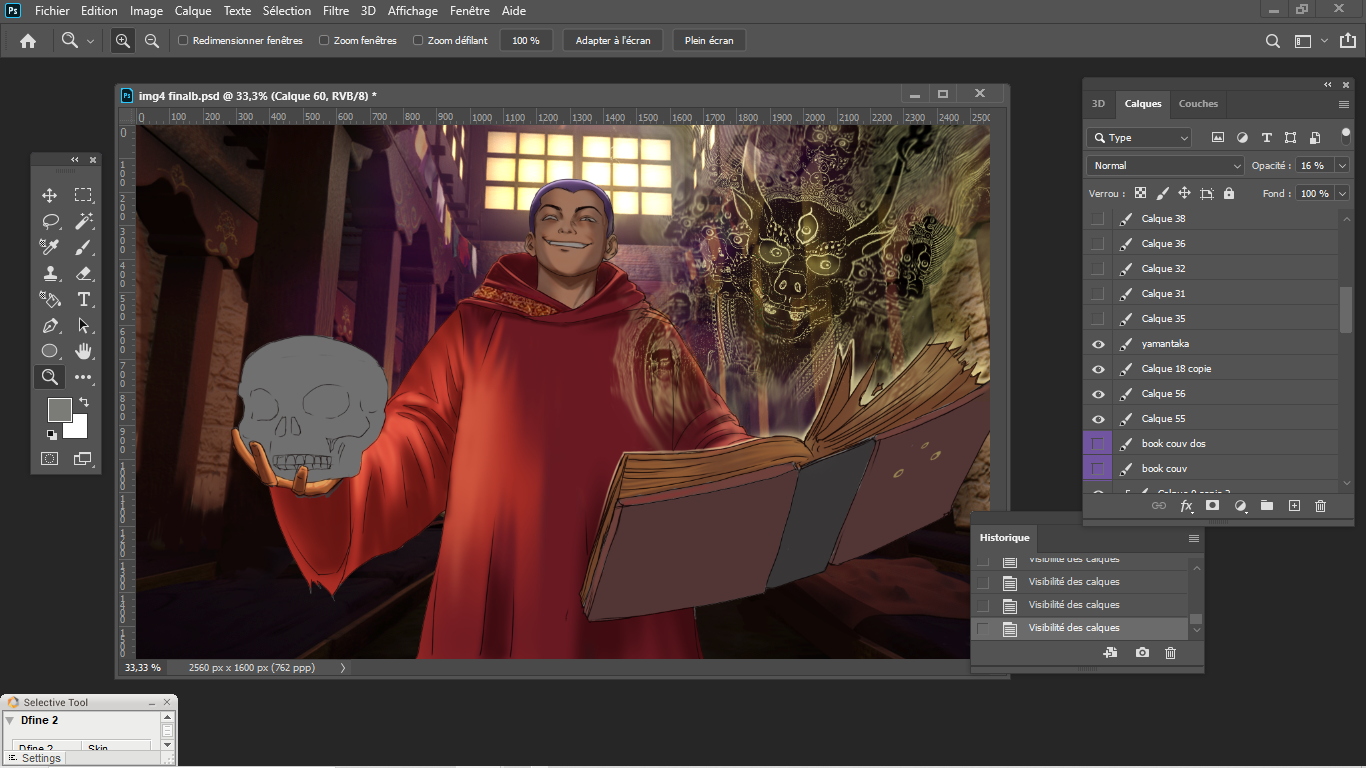This screenshot has width=1366, height=768.
Task: Create a new layer in Calques panel
Action: (x=1294, y=506)
